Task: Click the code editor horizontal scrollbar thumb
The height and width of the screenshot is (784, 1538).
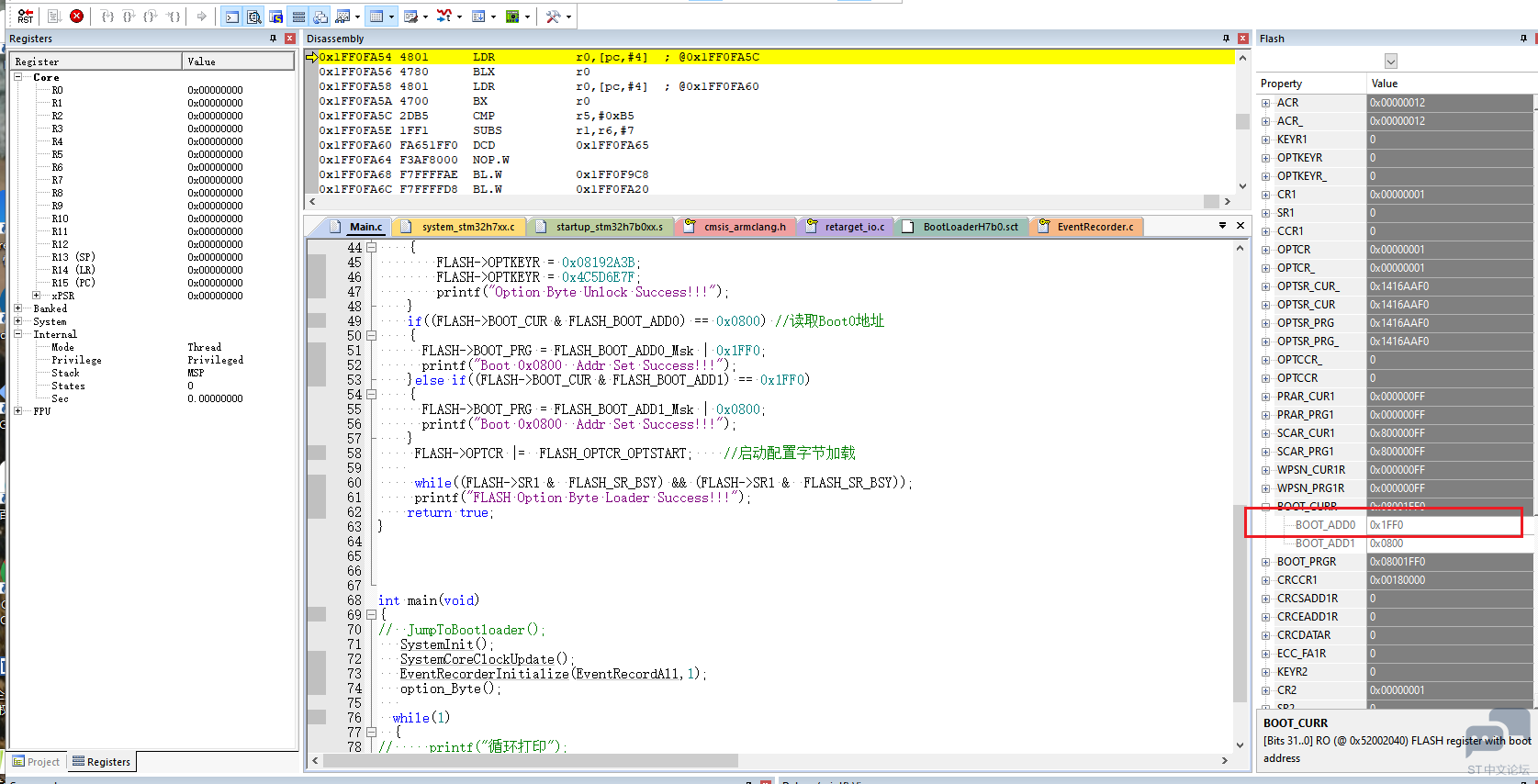Action: [x=530, y=760]
